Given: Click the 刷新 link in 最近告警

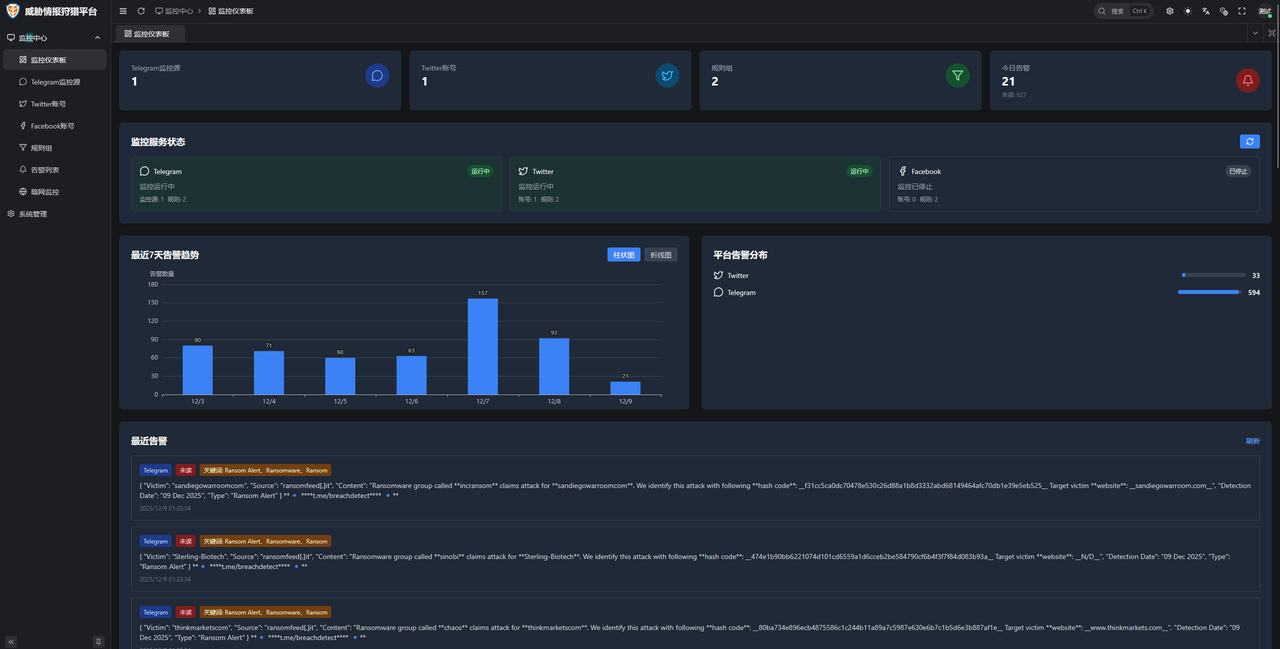Looking at the screenshot, I should click(1252, 441).
